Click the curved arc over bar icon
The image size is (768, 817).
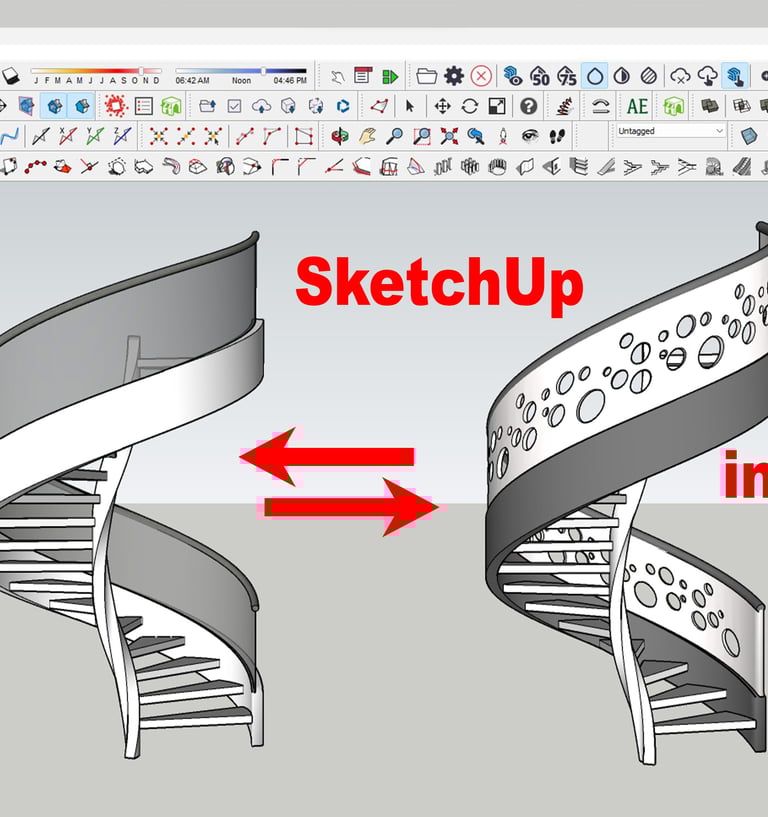pos(601,106)
